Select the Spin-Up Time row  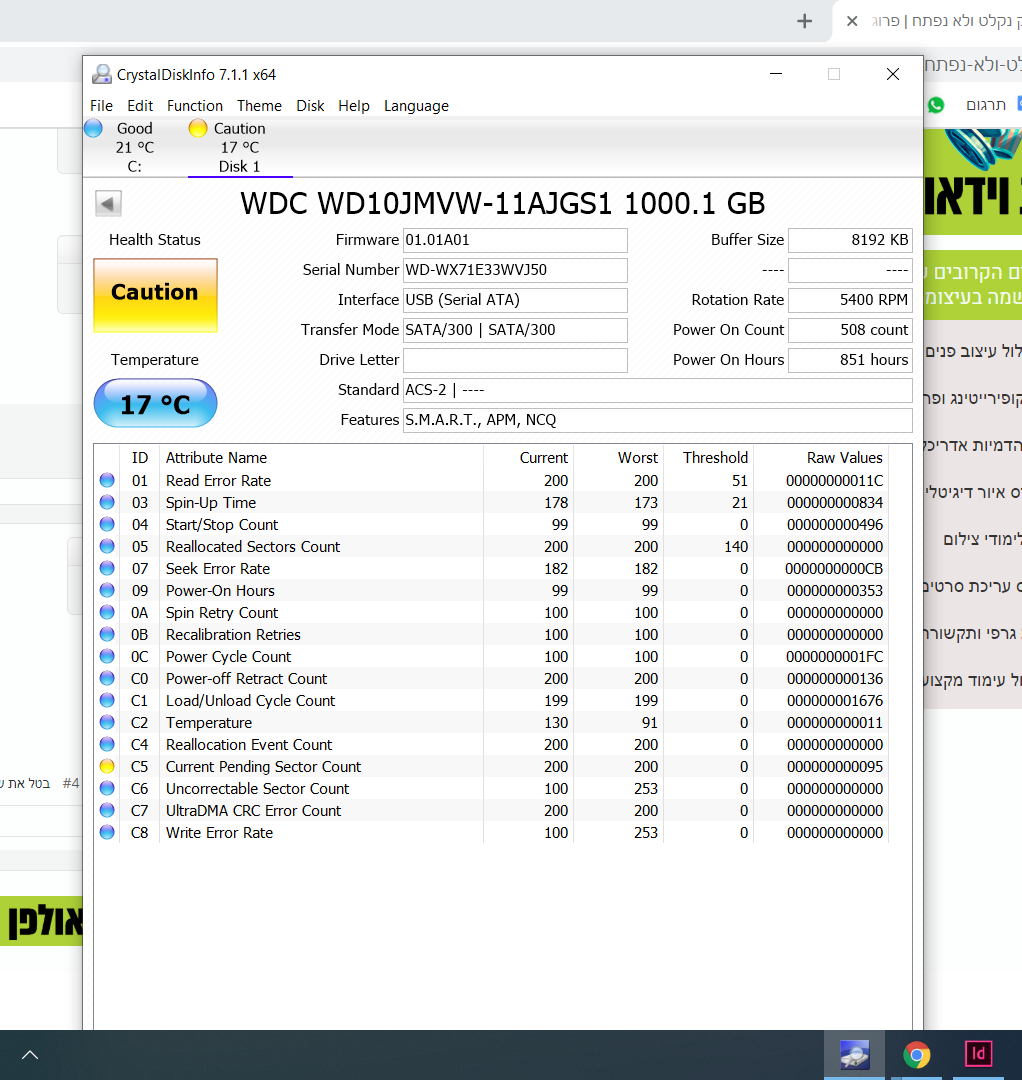click(x=491, y=503)
